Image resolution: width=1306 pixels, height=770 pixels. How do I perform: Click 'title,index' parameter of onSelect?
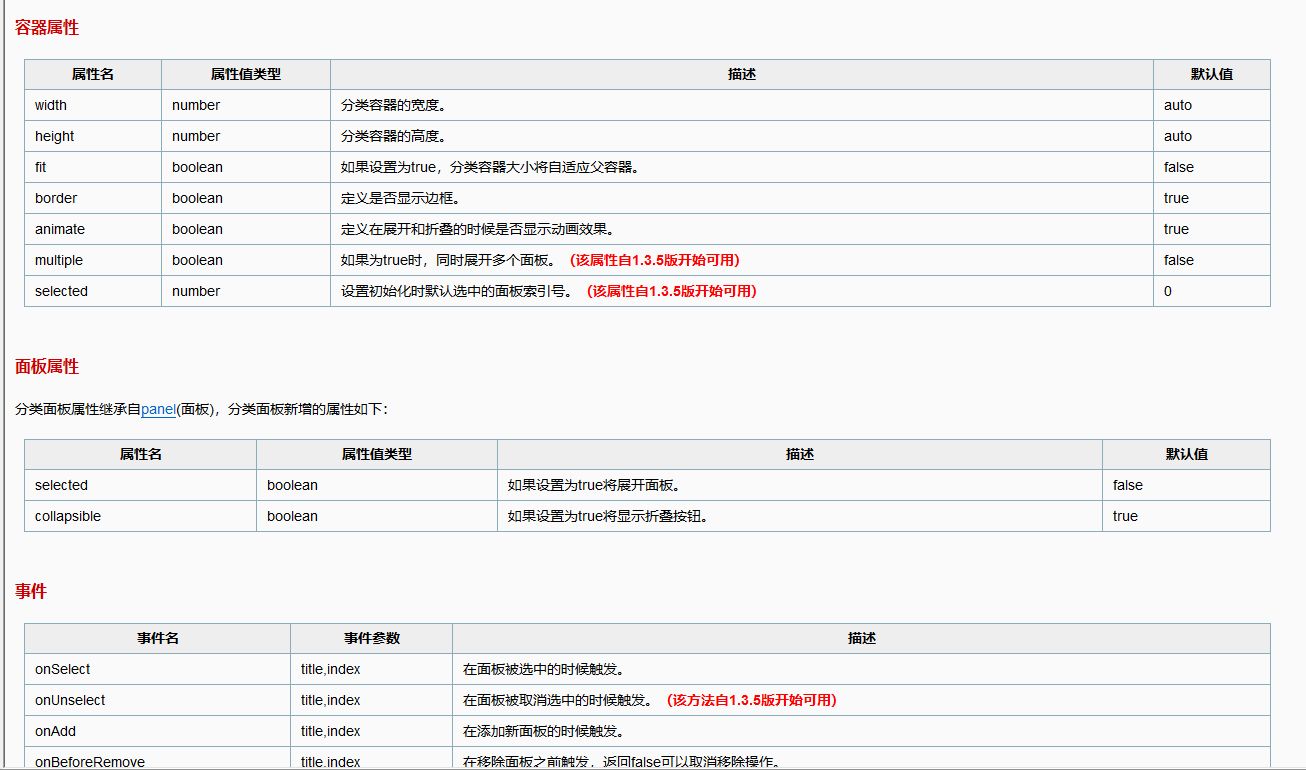(331, 669)
